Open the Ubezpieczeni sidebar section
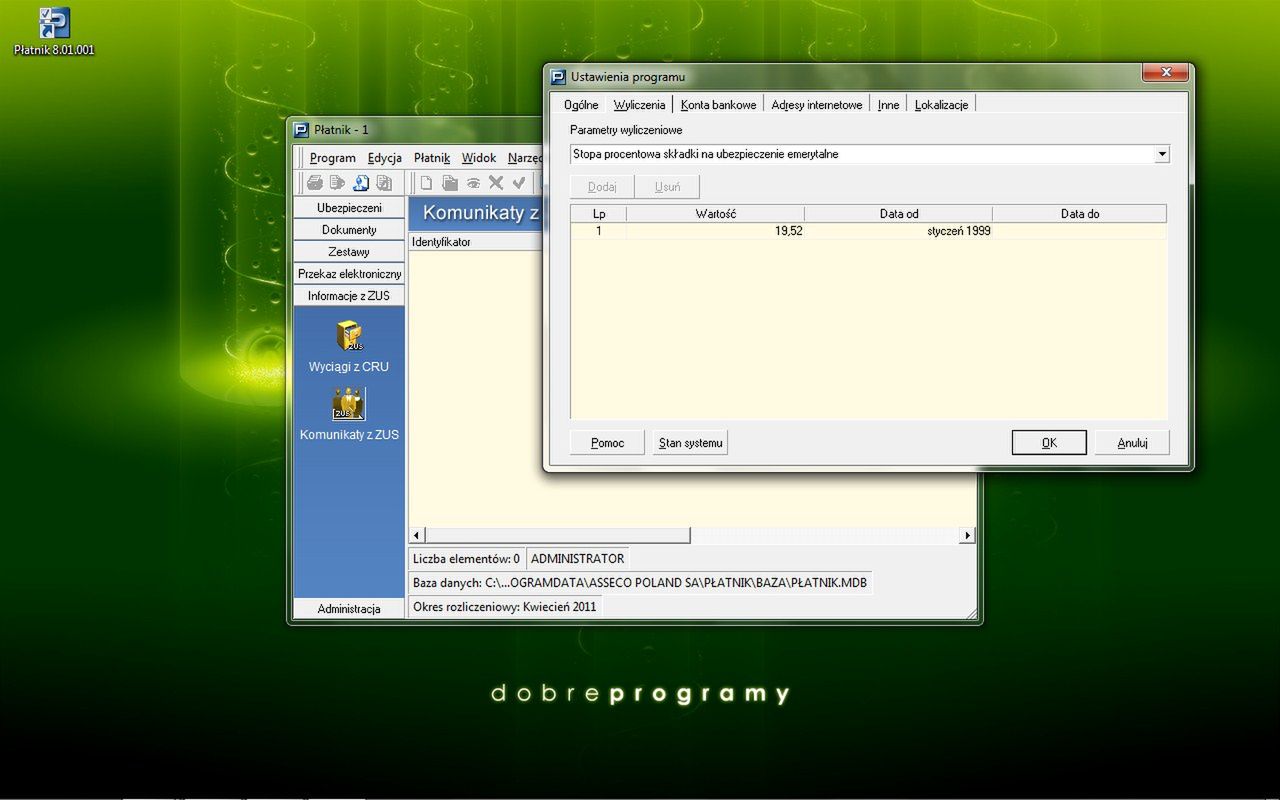Screen dimensions: 1280x800 point(349,208)
